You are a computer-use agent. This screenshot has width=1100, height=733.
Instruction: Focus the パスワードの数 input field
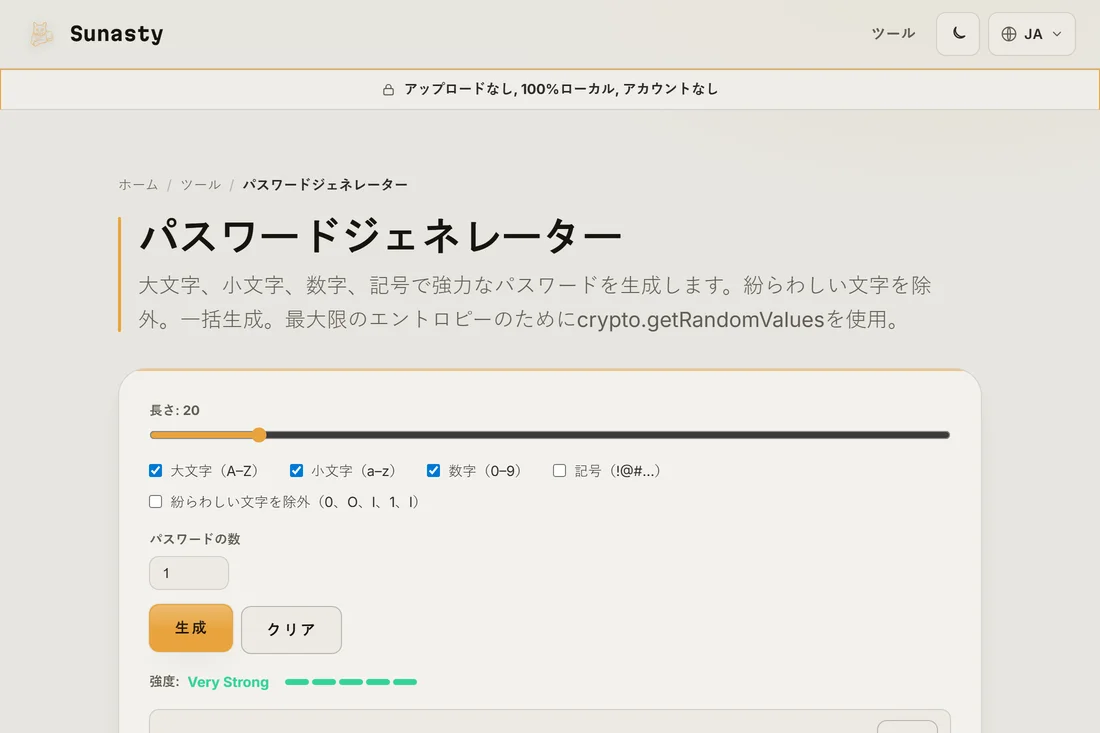point(189,573)
